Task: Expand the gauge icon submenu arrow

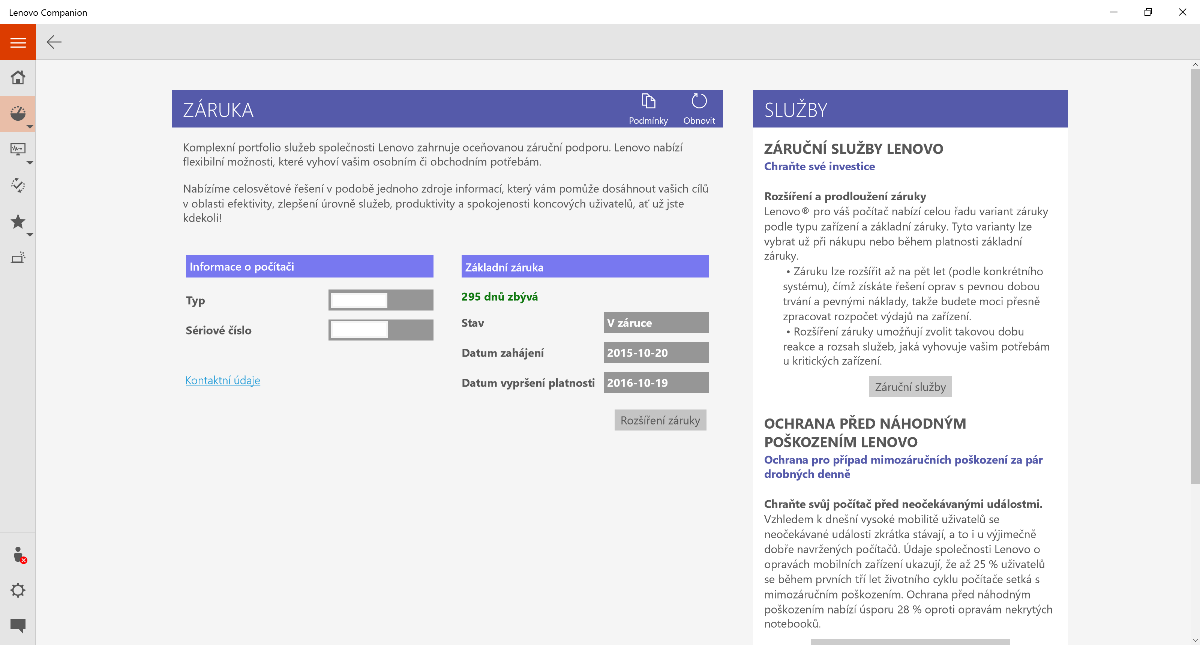Action: [30, 127]
